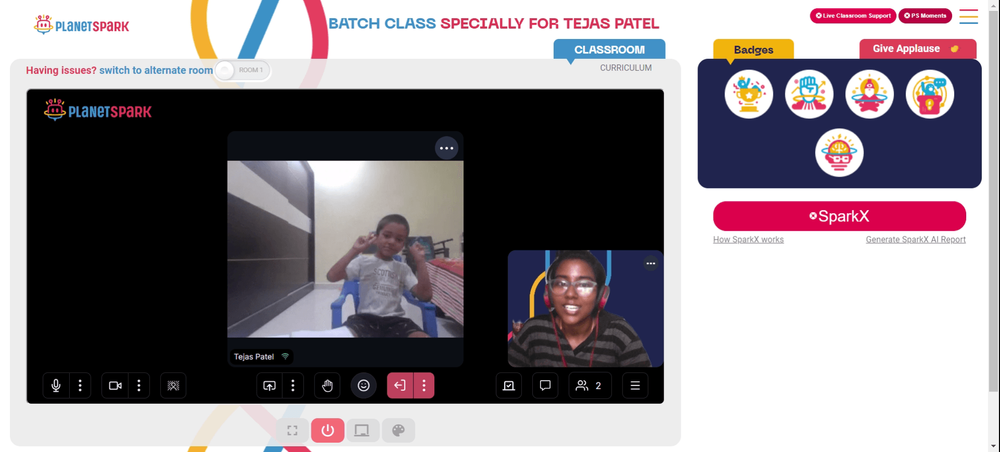This screenshot has width=1000, height=452.
Task: Award the glasses lightbulb badge
Action: [839, 153]
